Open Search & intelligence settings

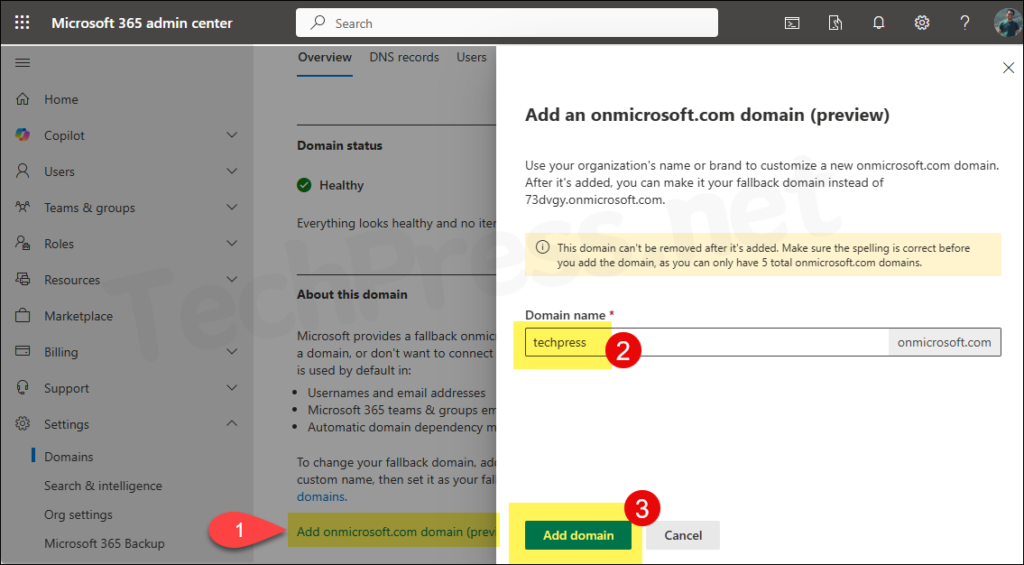(x=103, y=486)
